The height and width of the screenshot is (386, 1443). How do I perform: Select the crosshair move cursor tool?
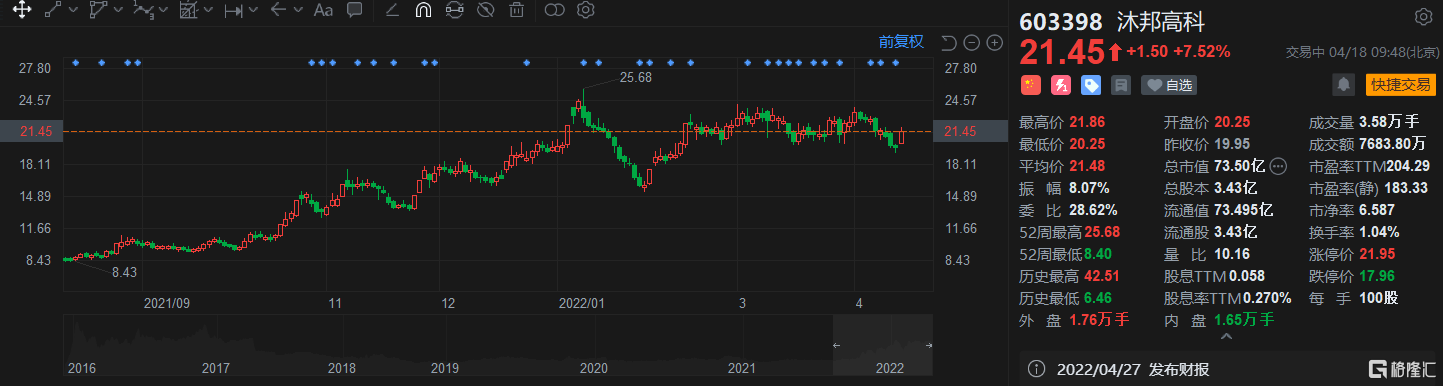[x=20, y=11]
